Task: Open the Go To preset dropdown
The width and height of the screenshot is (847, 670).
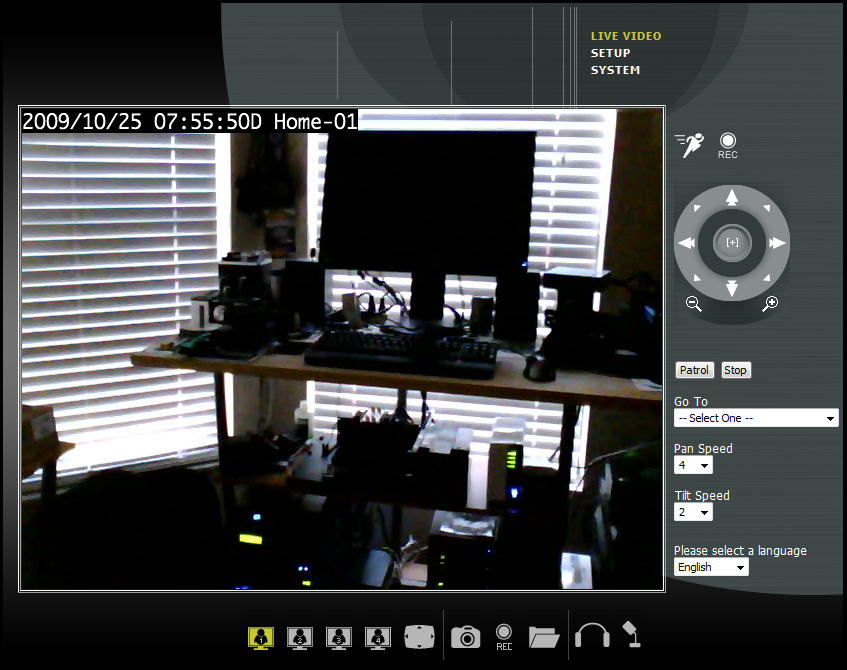Action: coord(756,418)
